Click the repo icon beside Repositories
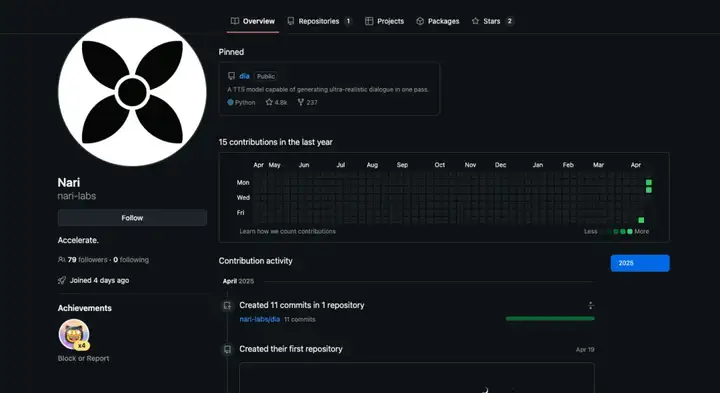The image size is (720, 393). 291,21
